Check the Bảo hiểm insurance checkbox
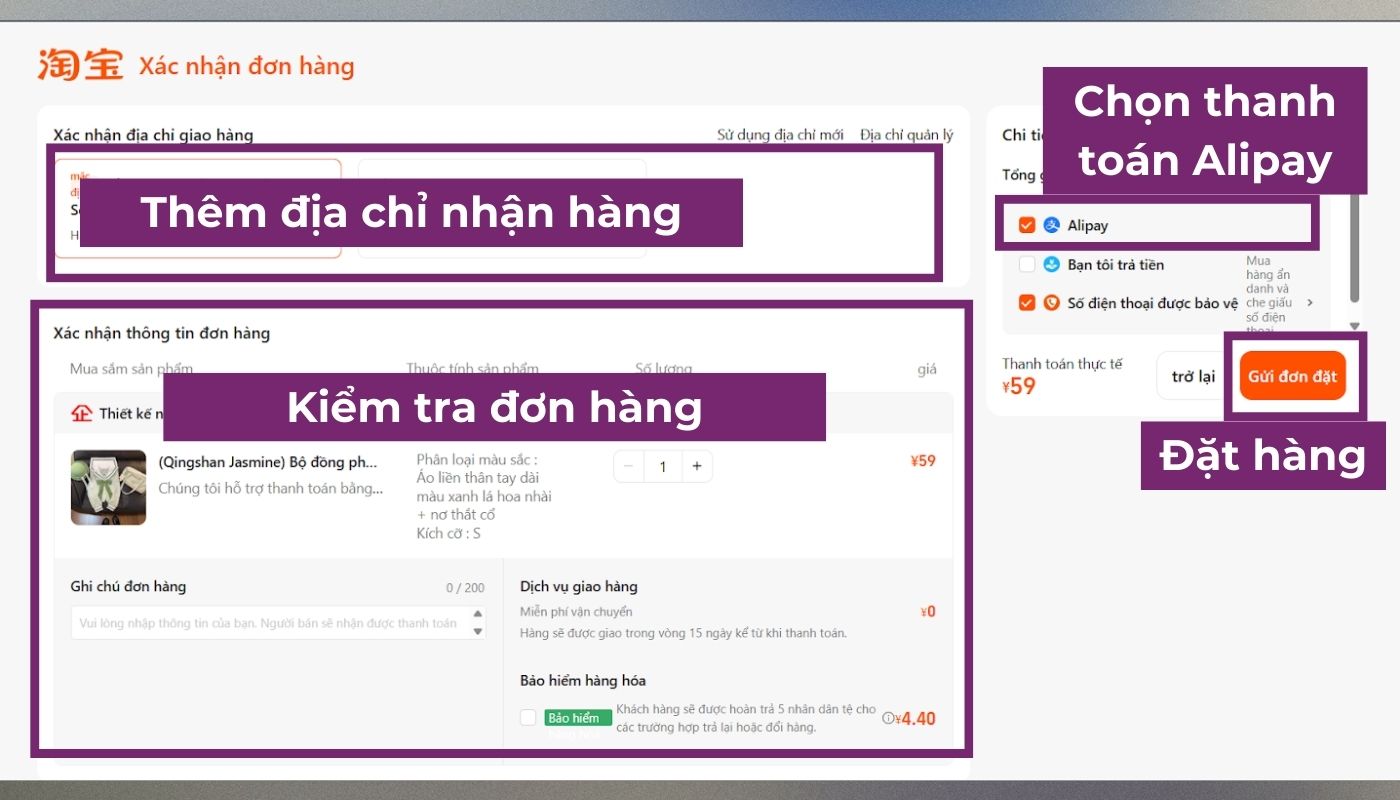The image size is (1400, 800). point(528,717)
